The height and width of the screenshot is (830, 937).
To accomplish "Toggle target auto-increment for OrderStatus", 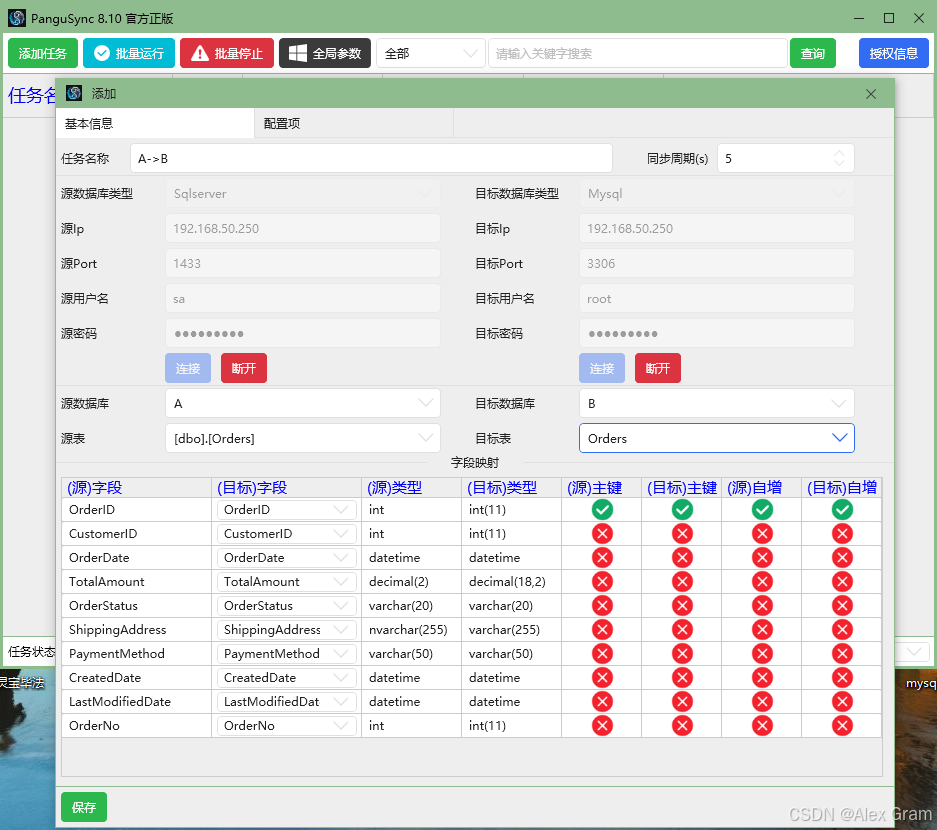I will coord(842,605).
